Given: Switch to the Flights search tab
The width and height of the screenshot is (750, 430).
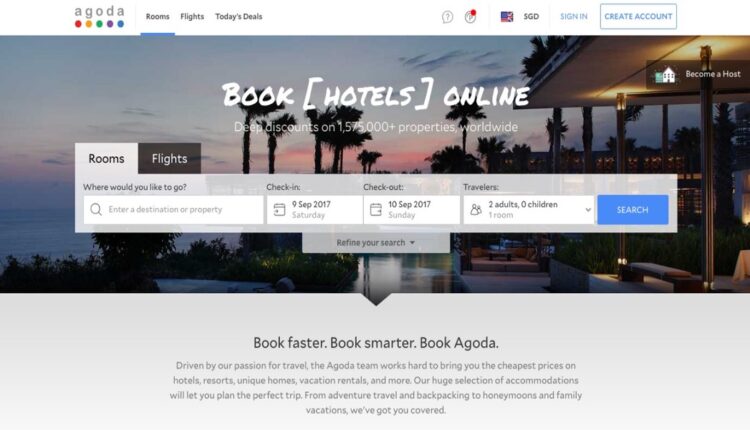Looking at the screenshot, I should pyautogui.click(x=169, y=158).
